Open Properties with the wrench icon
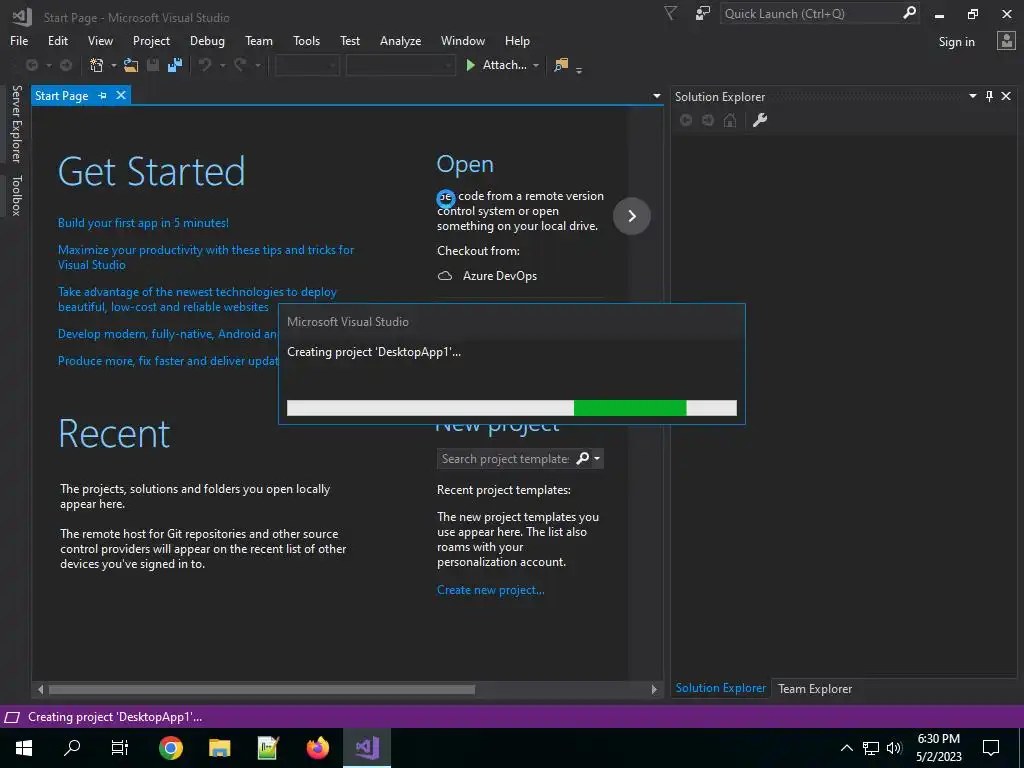Viewport: 1024px width, 768px height. [x=760, y=120]
